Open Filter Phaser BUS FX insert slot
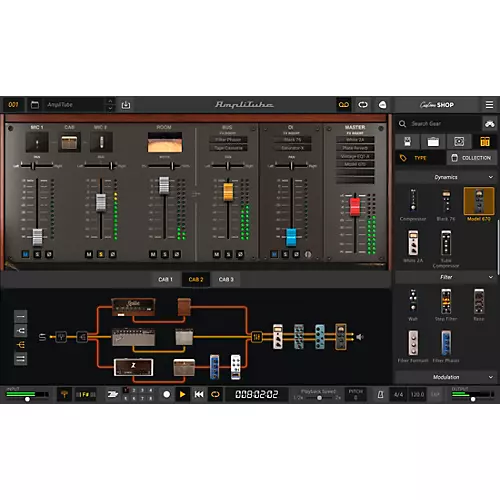Viewport: 500px width, 500px height. pyautogui.click(x=228, y=140)
